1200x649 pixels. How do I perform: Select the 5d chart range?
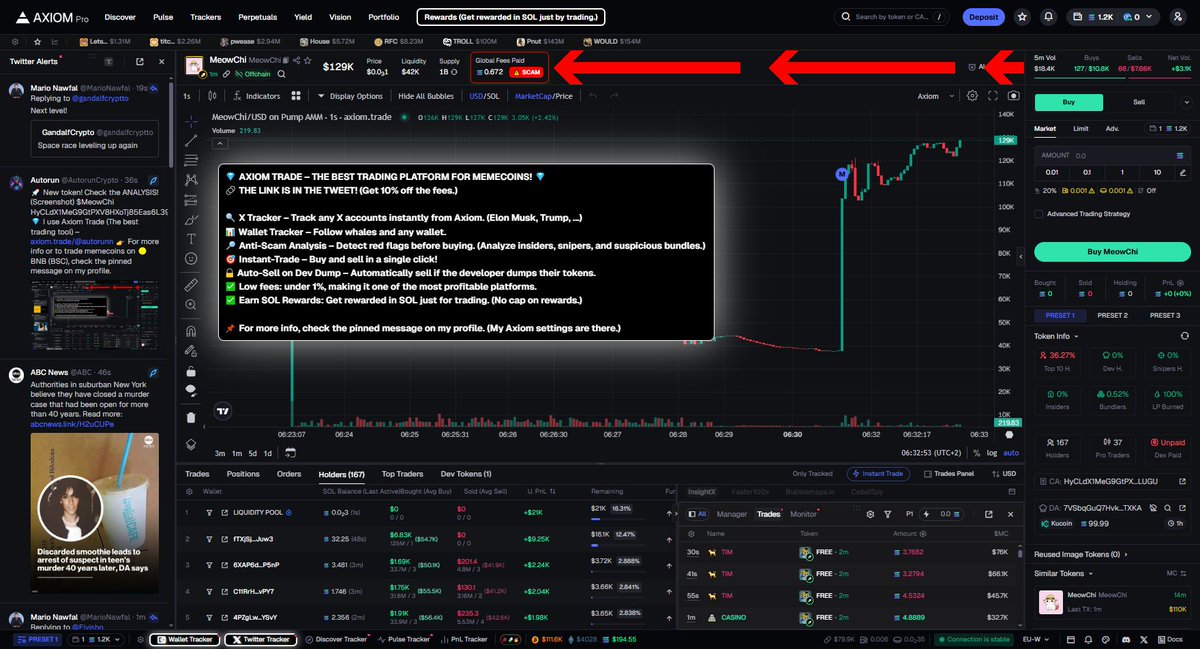251,453
